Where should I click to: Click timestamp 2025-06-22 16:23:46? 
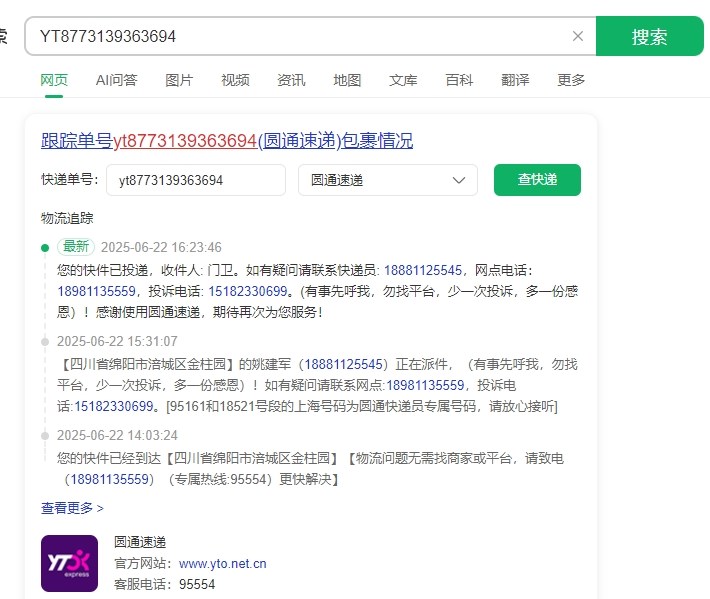pyautogui.click(x=161, y=247)
